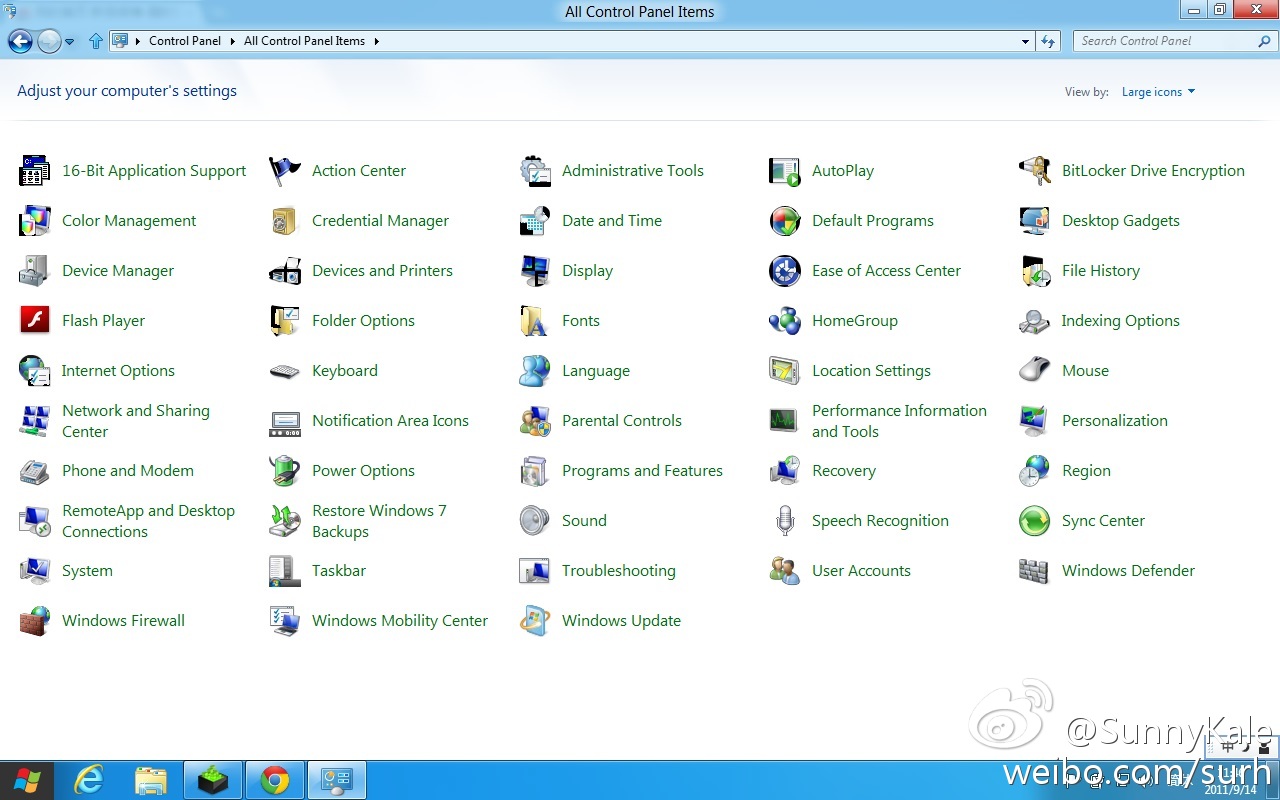Click the Ease of Access Center icon
Screen dimensions: 1280x800
[785, 271]
